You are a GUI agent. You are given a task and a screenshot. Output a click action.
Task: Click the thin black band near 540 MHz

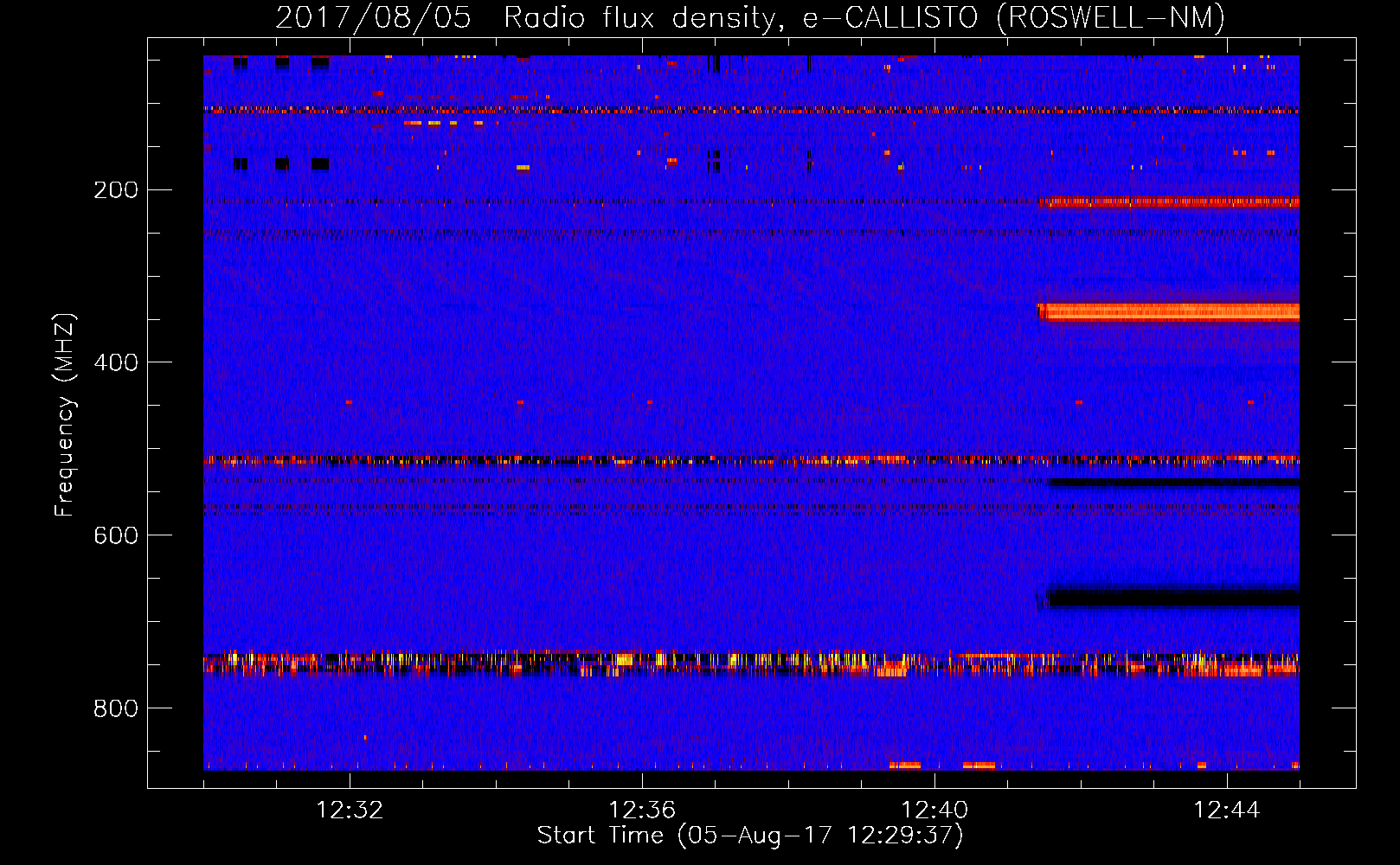(1174, 483)
